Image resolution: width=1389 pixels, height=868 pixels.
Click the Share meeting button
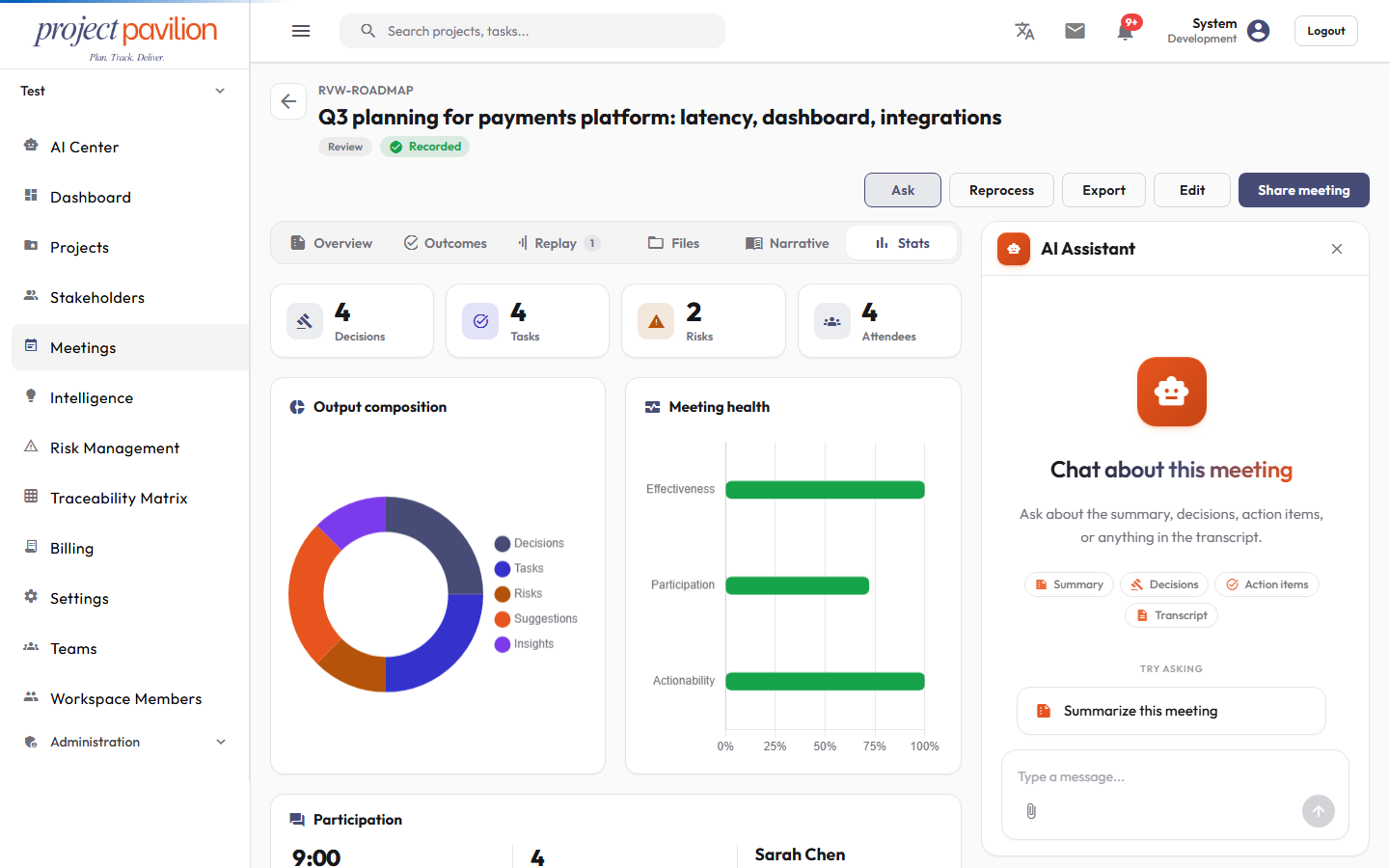1304,190
